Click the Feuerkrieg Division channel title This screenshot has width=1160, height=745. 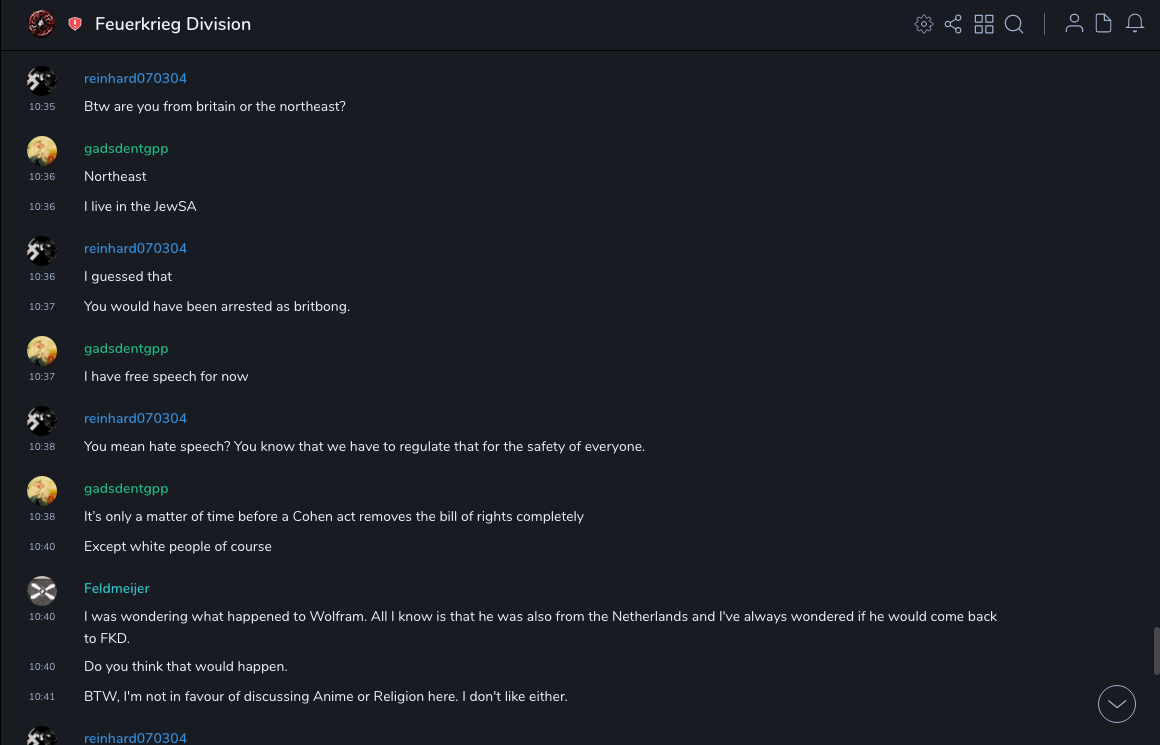click(x=173, y=24)
